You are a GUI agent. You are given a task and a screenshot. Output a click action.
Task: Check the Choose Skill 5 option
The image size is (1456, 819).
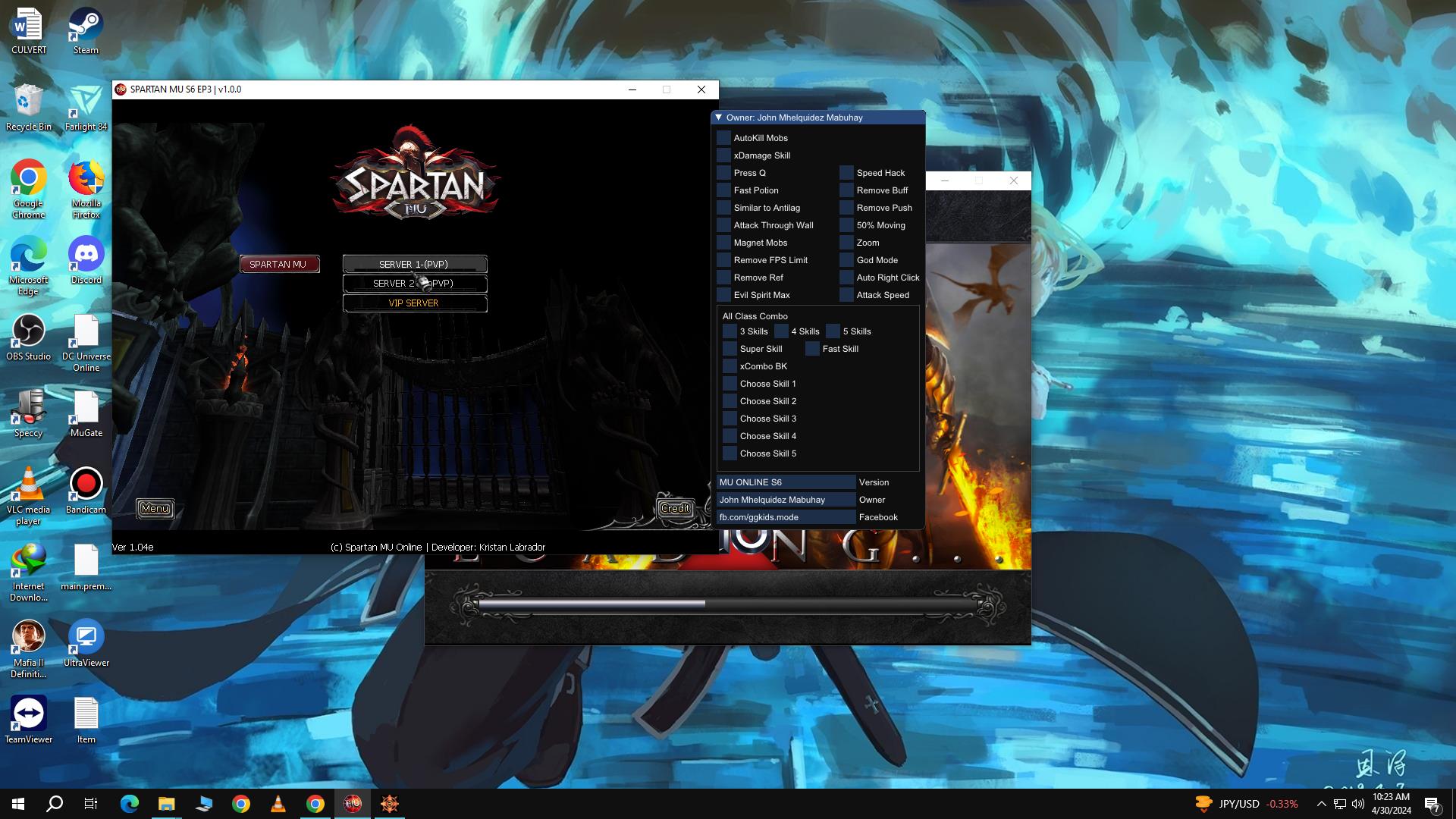coord(730,453)
